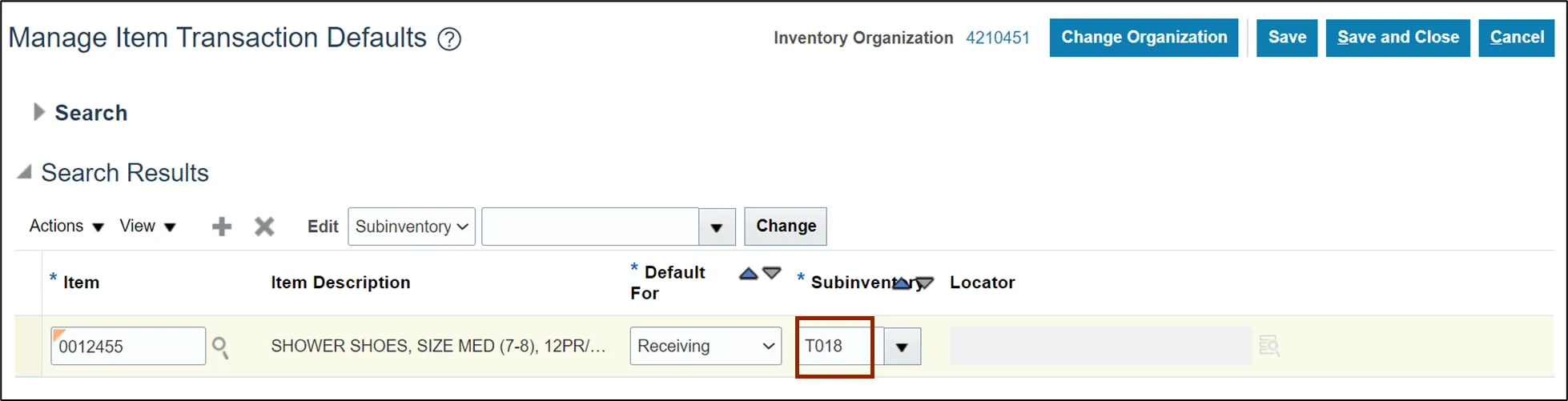Click the Item number input field
This screenshot has width=1568, height=401.
tap(128, 346)
